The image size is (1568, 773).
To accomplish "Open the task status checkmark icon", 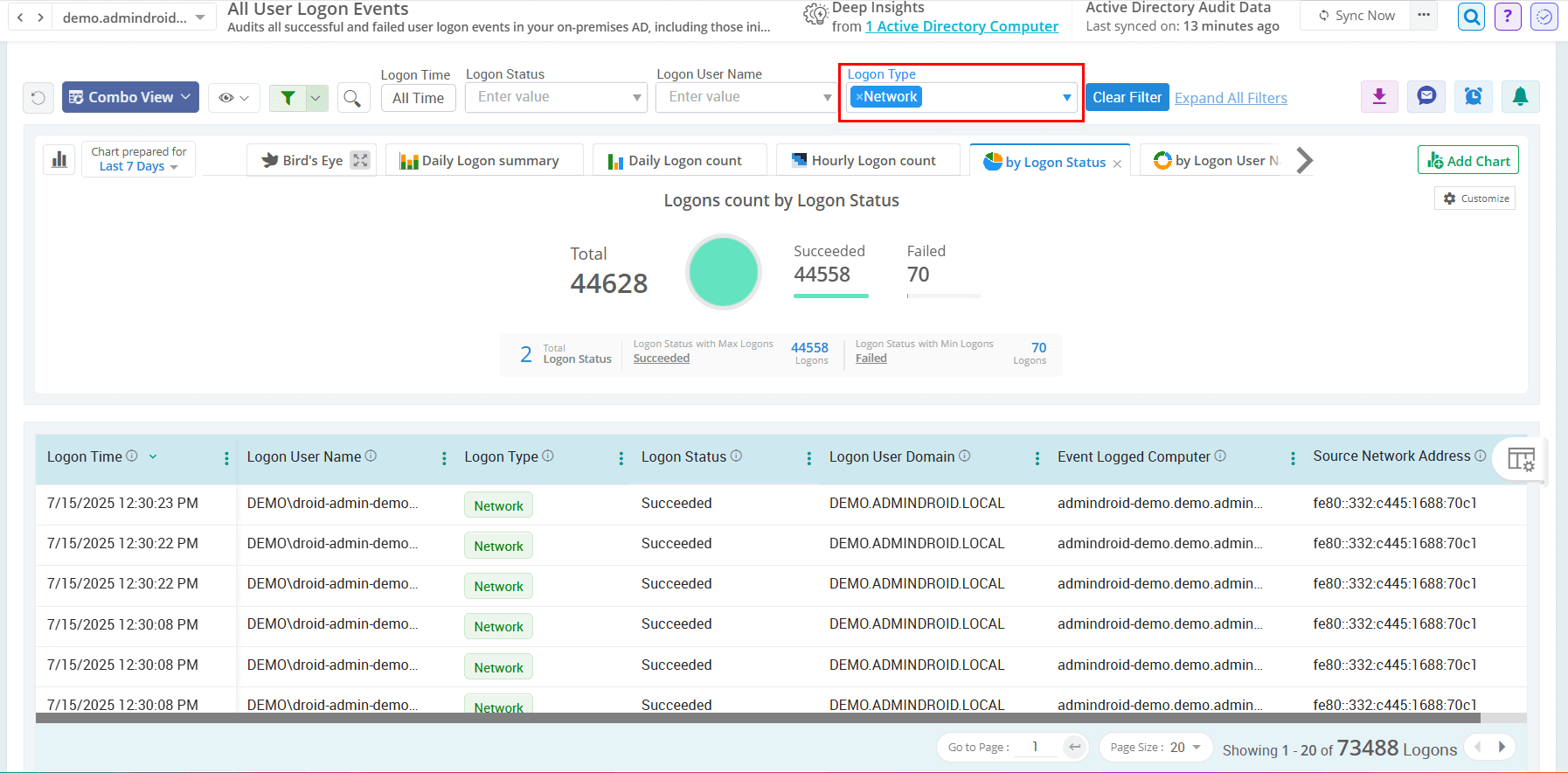I will click(x=1544, y=16).
